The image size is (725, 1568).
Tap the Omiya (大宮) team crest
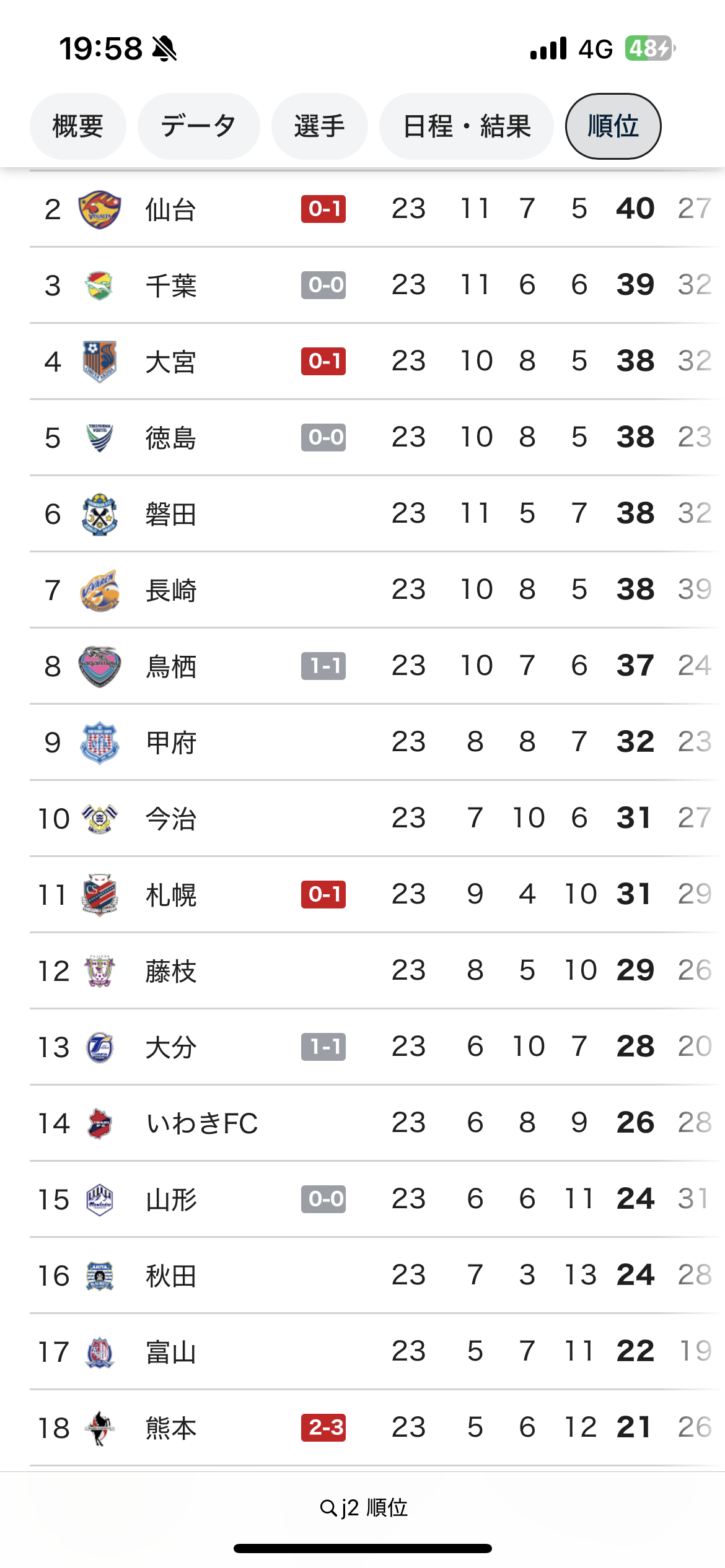click(99, 362)
